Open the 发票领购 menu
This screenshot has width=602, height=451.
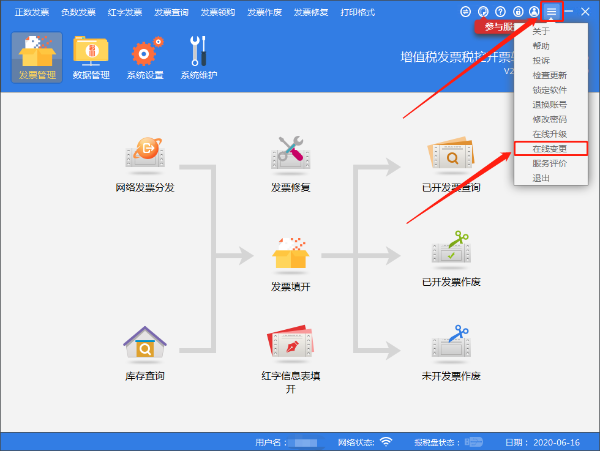pos(218,12)
